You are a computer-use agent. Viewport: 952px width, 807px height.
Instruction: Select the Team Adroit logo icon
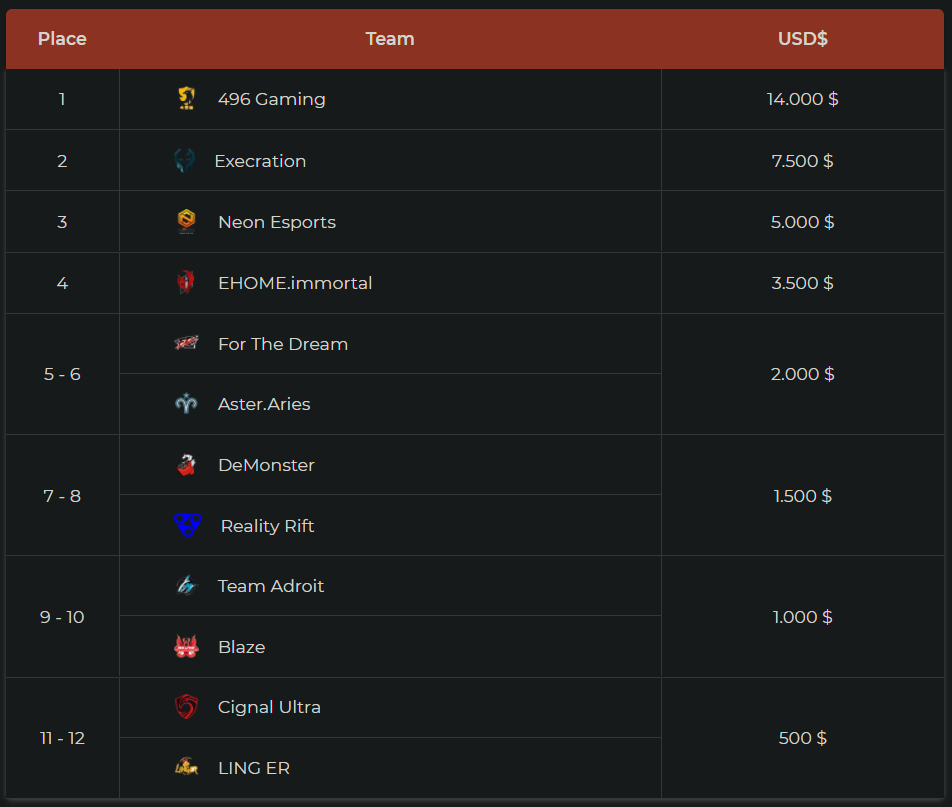click(186, 586)
